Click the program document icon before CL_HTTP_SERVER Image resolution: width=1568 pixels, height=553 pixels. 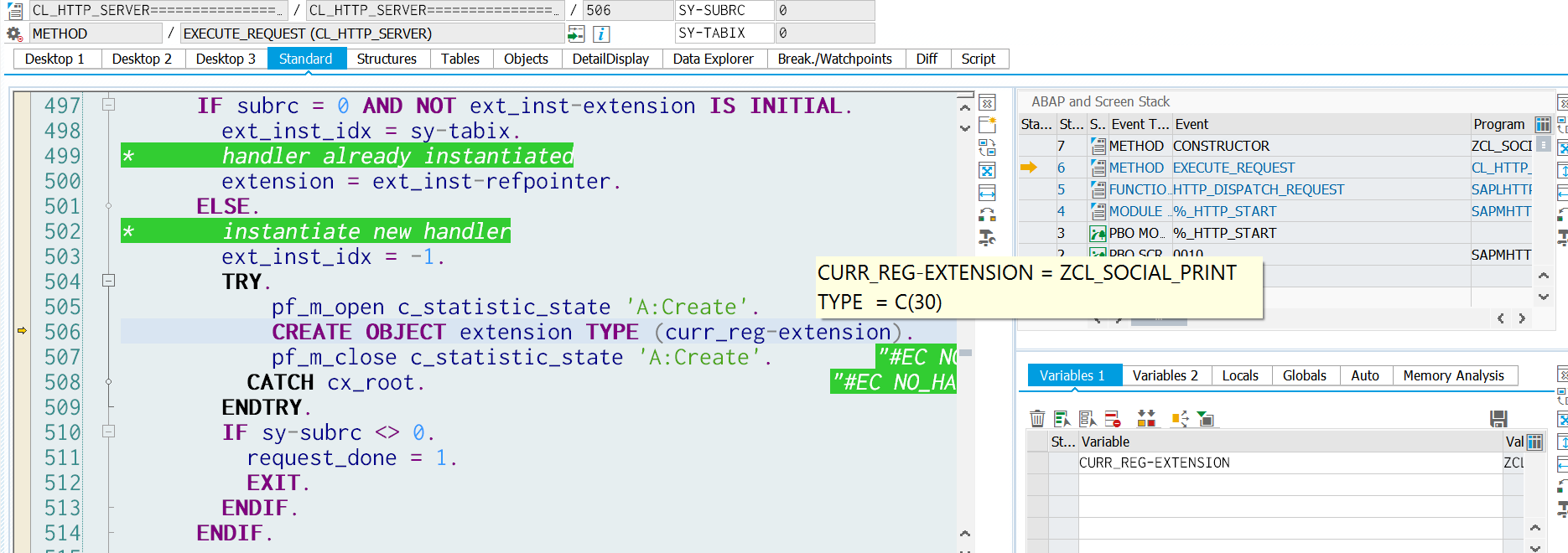click(14, 11)
